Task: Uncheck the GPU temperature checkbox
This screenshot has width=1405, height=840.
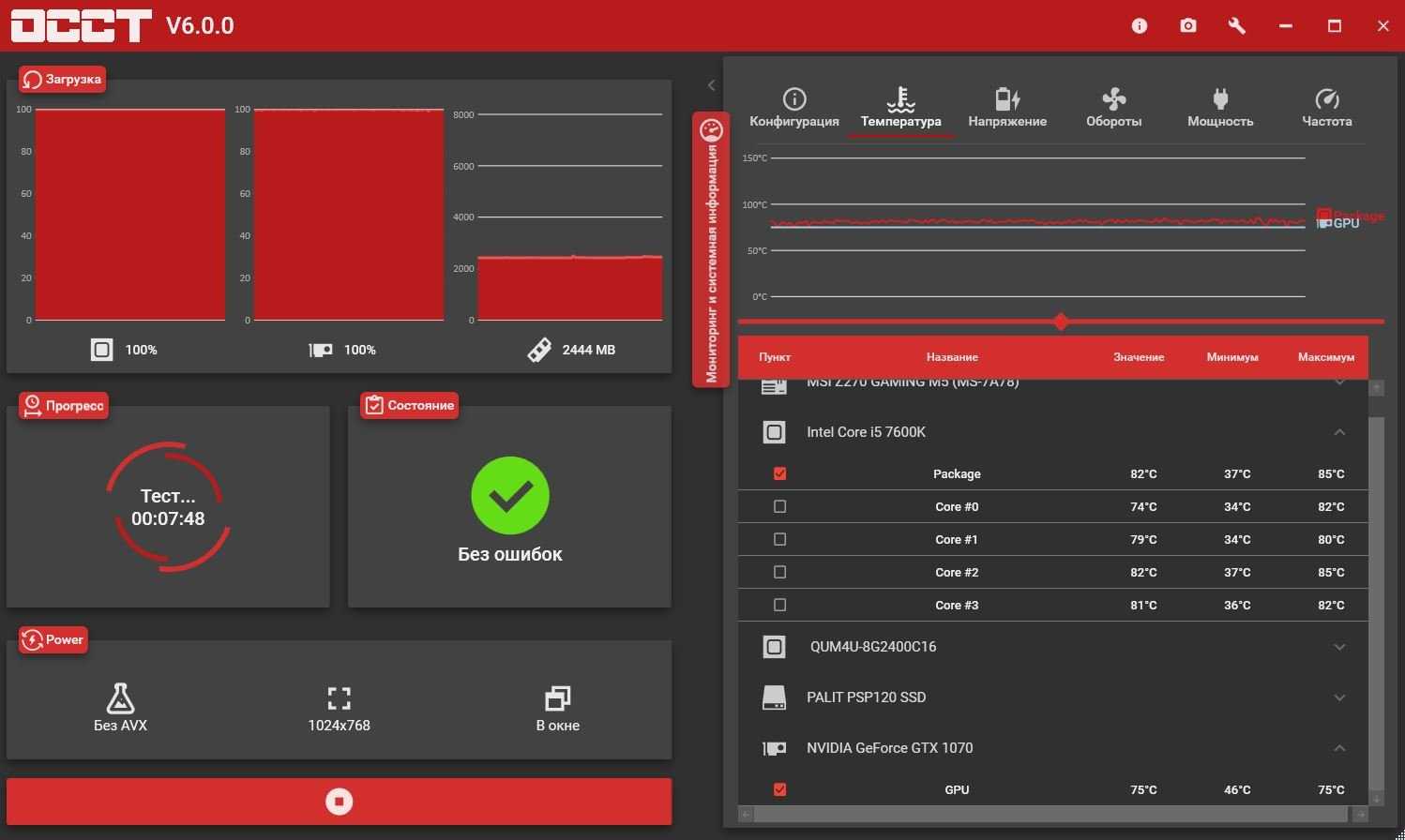Action: click(x=779, y=789)
